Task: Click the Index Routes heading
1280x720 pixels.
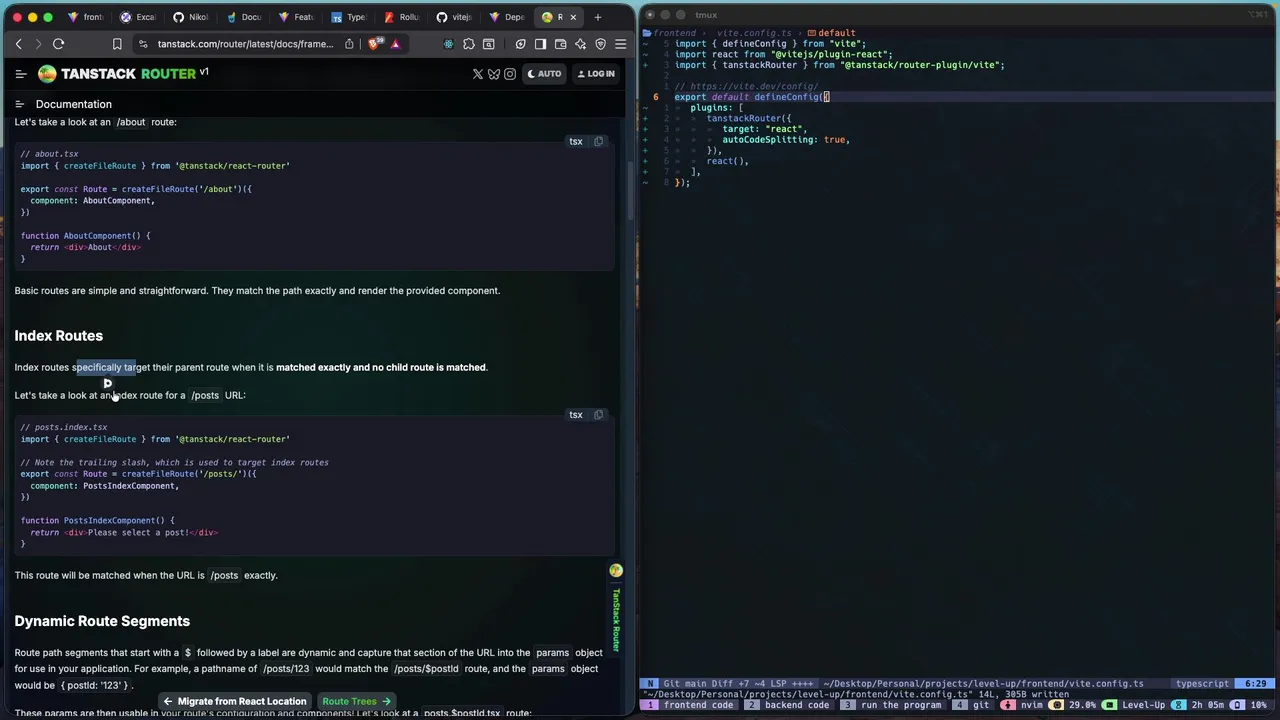Action: (x=58, y=336)
